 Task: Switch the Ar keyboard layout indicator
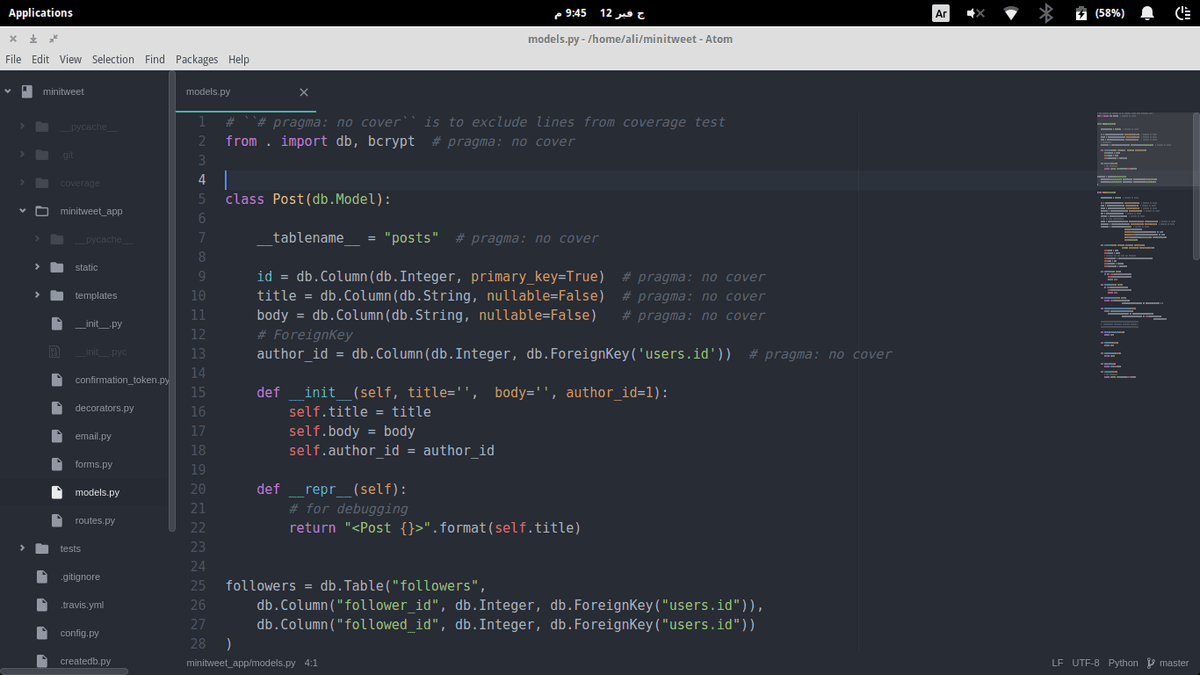click(940, 13)
